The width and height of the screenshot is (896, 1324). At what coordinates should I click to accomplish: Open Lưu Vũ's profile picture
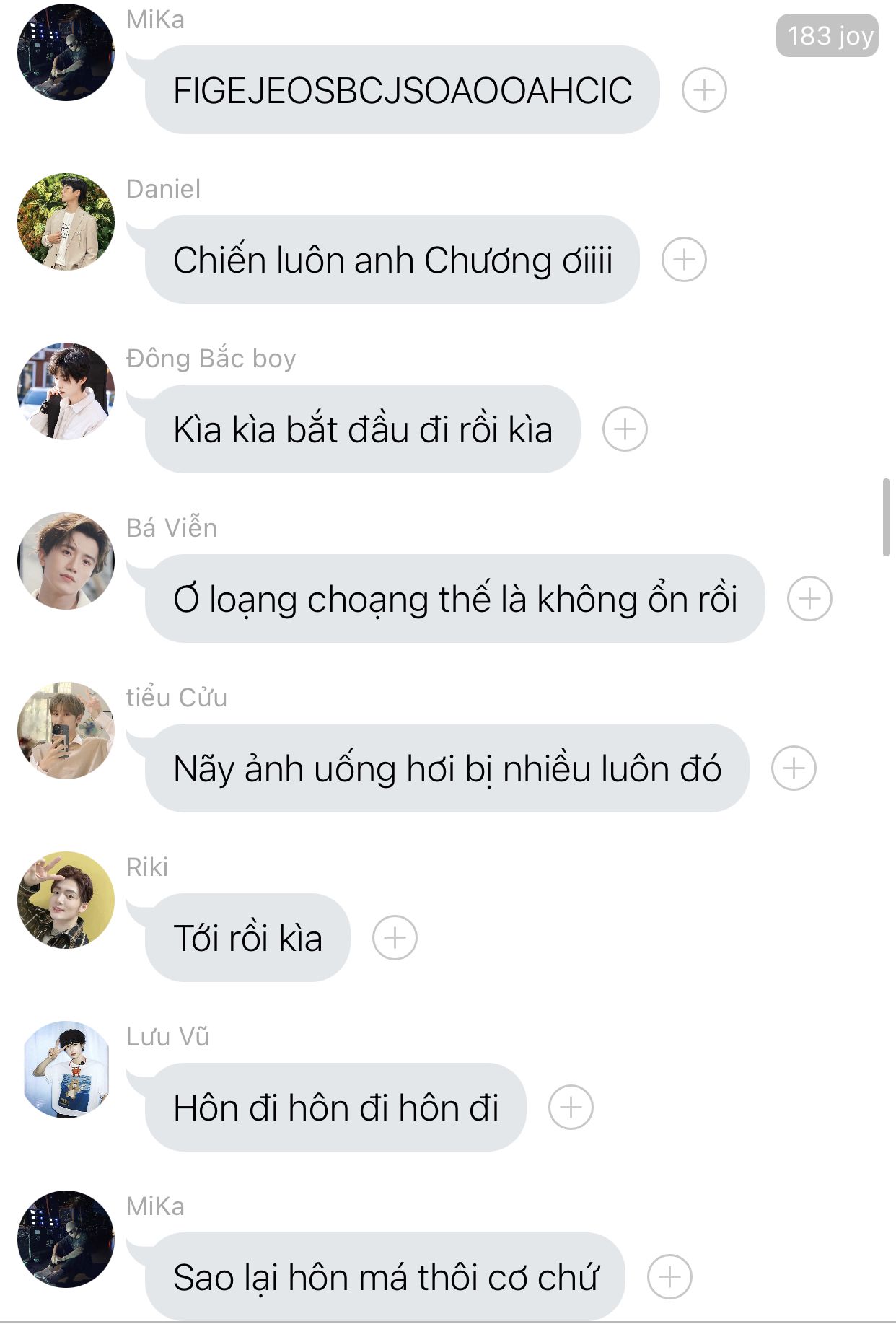coord(66,1069)
